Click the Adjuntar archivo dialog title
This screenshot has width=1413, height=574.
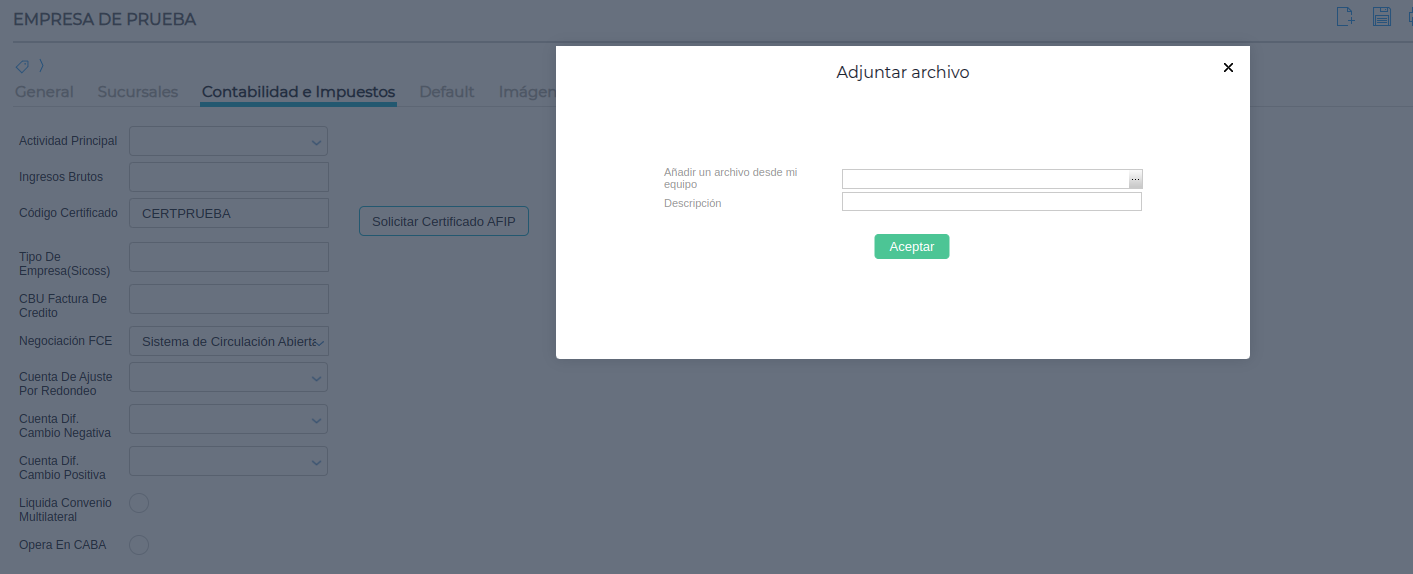click(903, 72)
